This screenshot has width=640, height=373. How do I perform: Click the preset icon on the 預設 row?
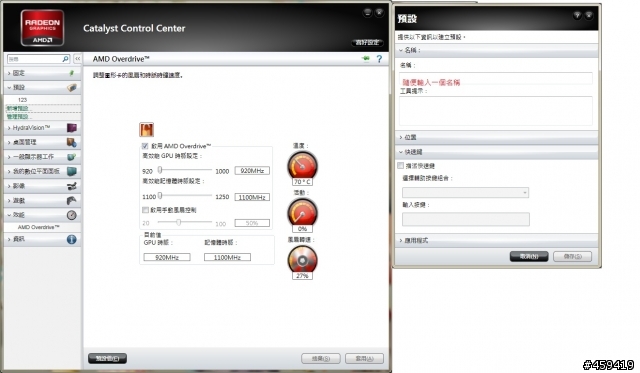[x=72, y=87]
